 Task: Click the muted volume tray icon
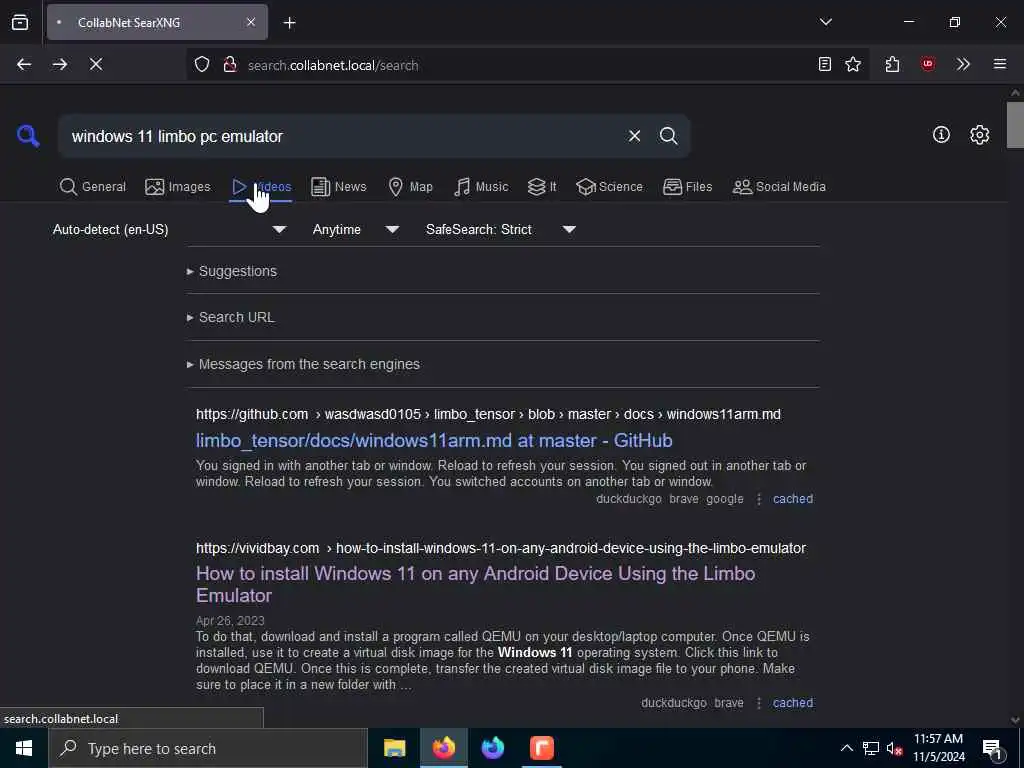894,748
